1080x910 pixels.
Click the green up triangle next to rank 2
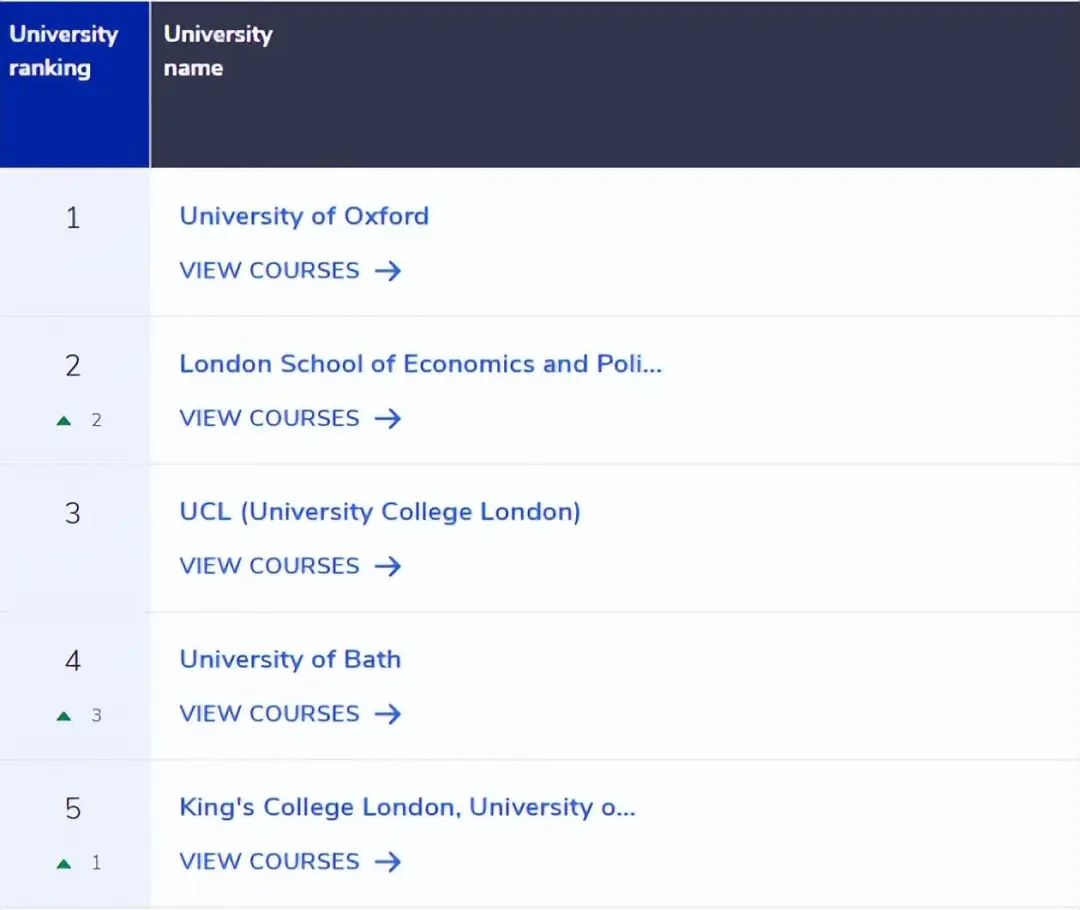(x=64, y=420)
